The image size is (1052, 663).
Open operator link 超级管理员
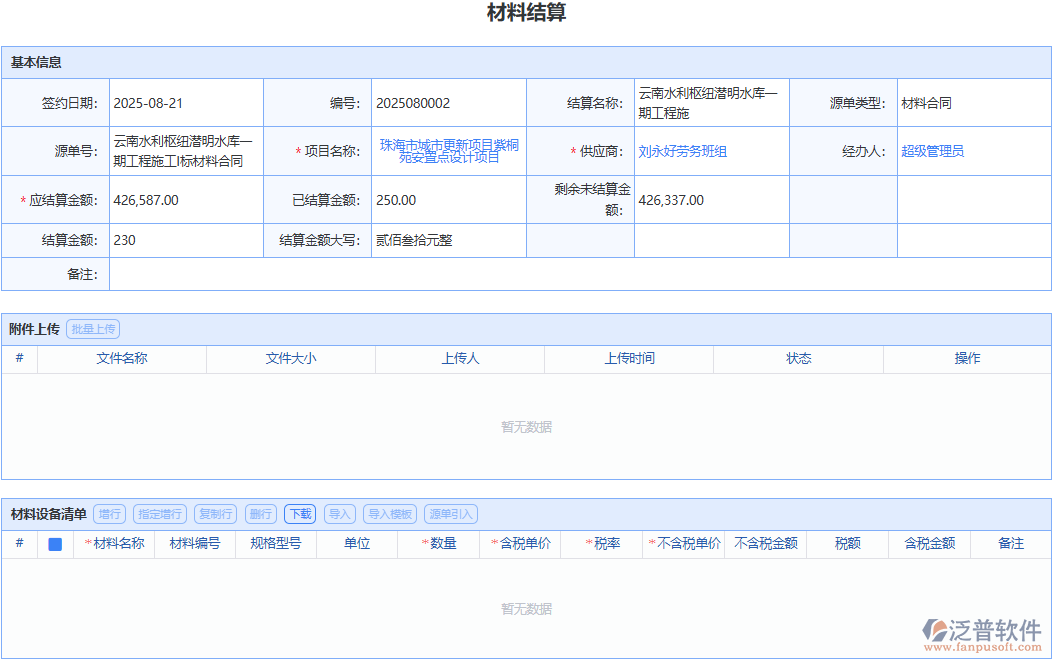pyautogui.click(x=932, y=151)
